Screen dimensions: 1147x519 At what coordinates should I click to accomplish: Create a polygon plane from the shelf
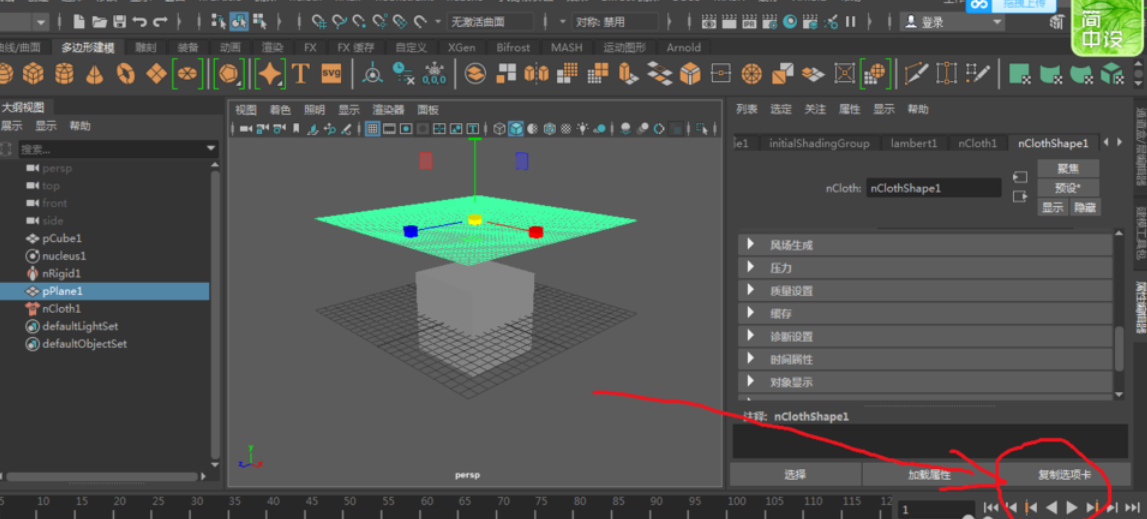(x=157, y=73)
